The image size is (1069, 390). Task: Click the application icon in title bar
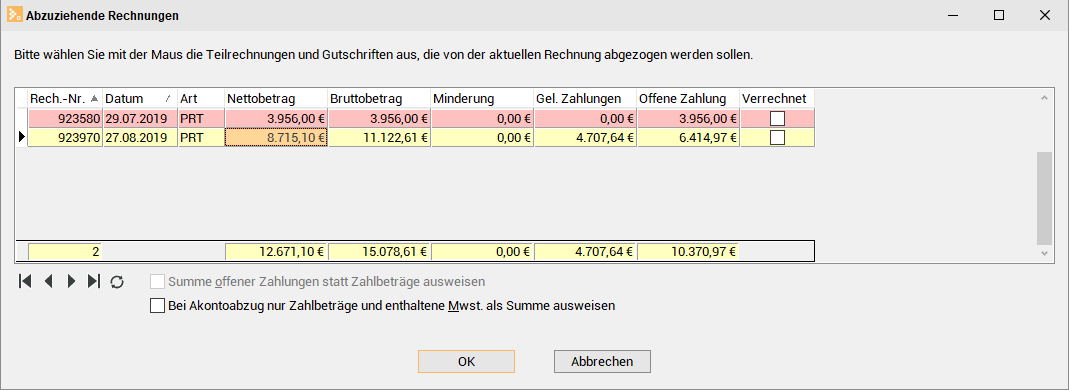click(14, 15)
